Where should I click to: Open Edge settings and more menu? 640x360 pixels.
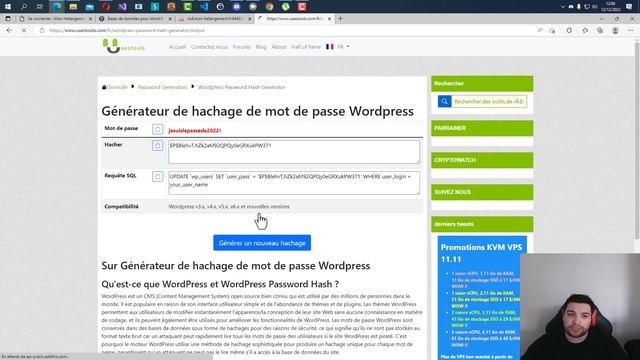(631, 30)
